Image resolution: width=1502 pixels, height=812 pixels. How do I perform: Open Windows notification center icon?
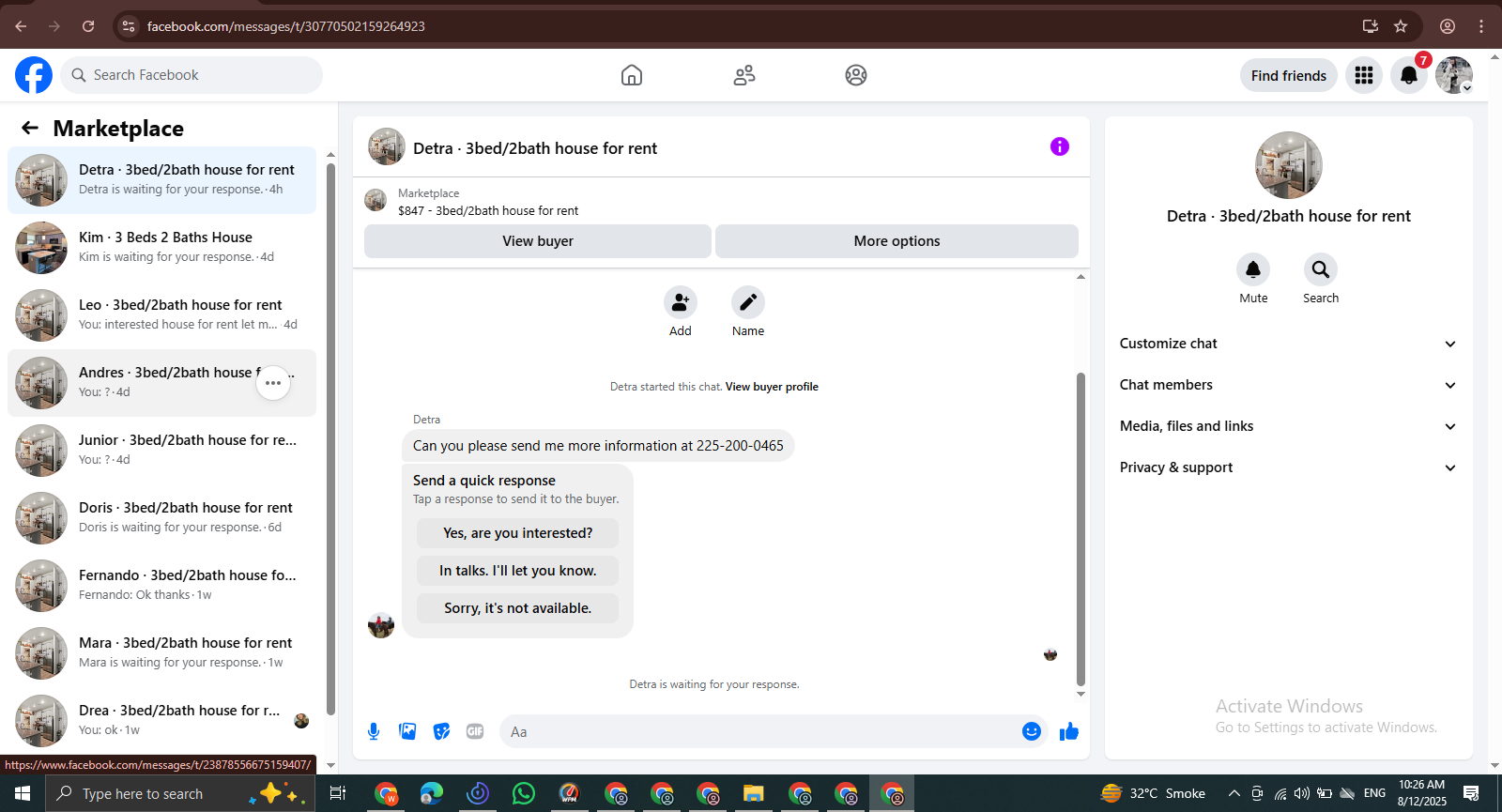coord(1471,793)
